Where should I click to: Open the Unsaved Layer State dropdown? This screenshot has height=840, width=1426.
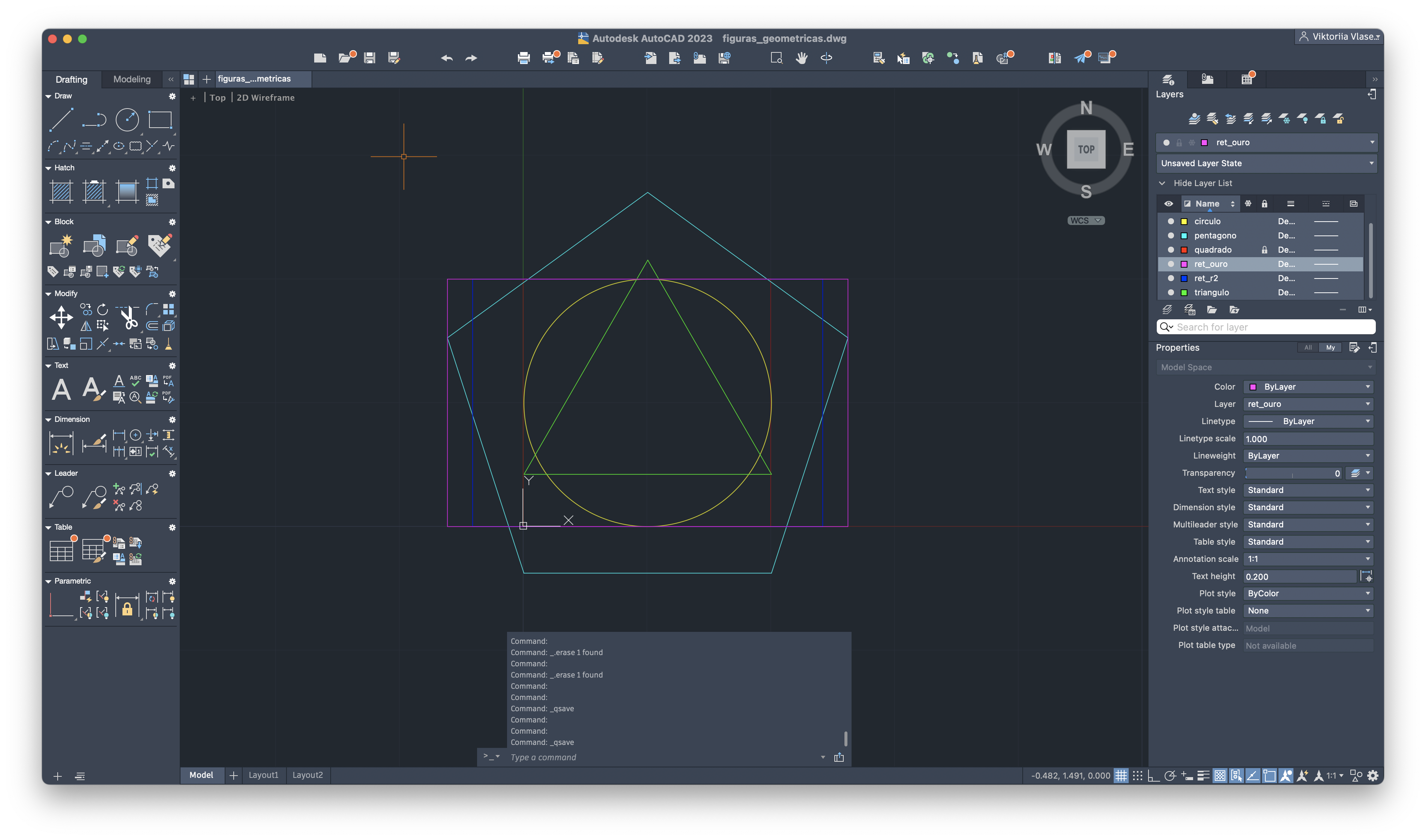[1266, 163]
